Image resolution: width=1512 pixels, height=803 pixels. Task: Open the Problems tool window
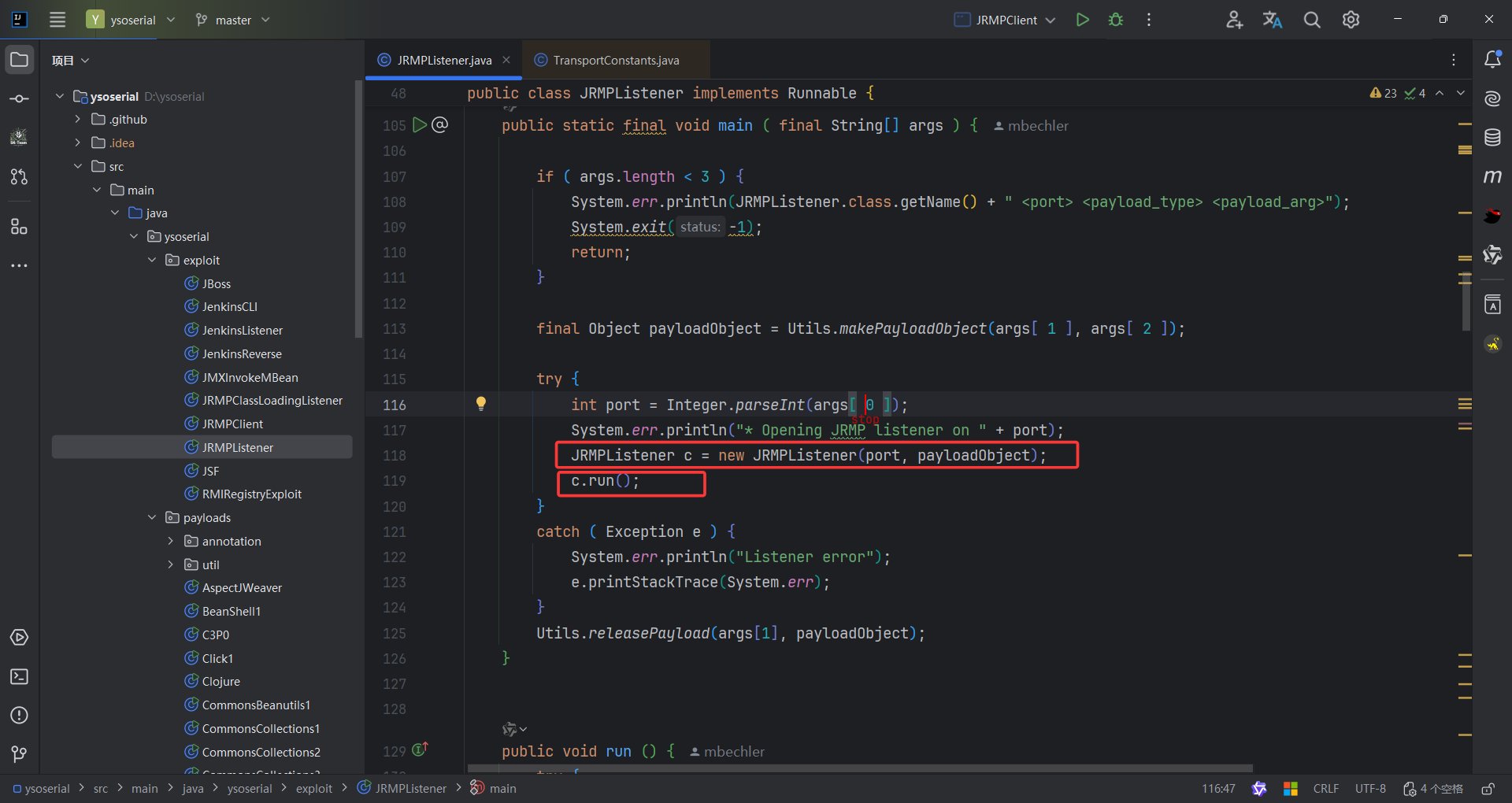pos(20,715)
